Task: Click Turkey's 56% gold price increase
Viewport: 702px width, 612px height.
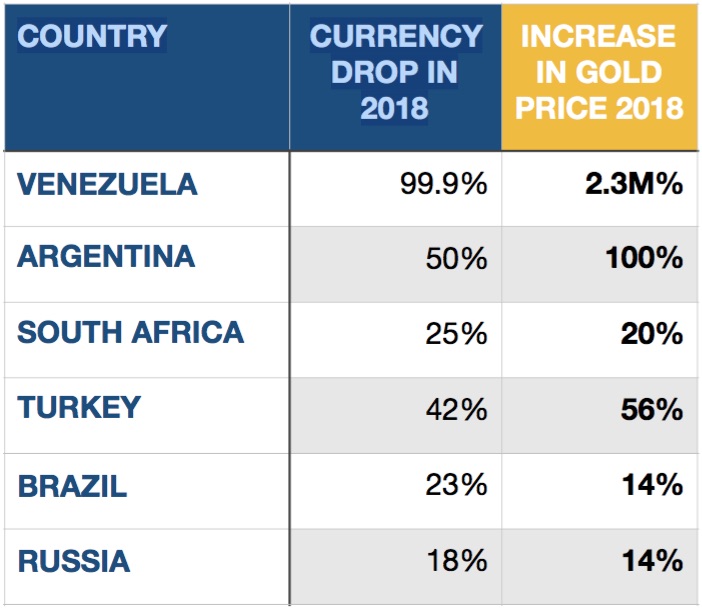Action: (651, 409)
